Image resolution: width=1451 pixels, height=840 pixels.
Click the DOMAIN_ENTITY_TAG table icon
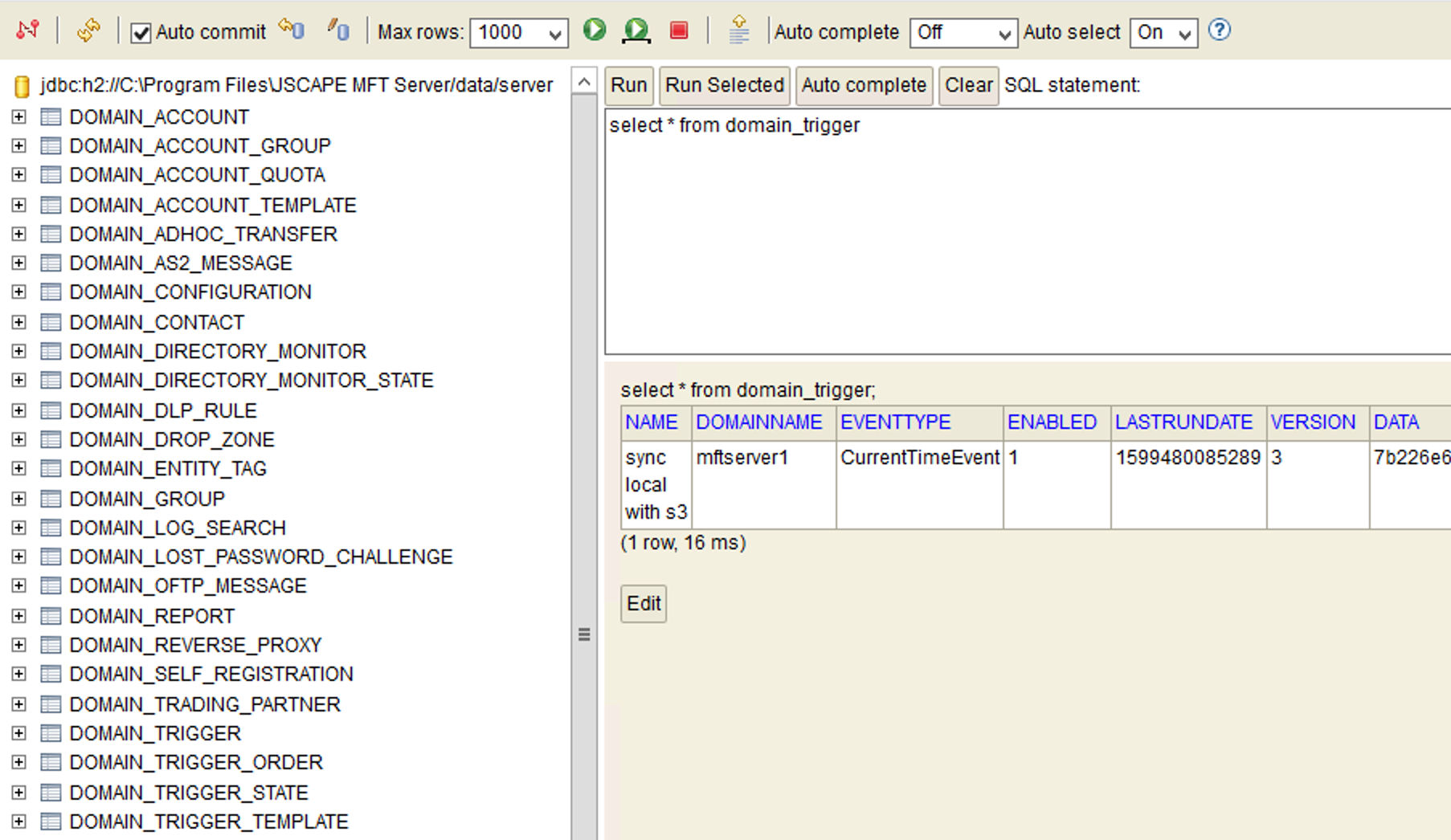pos(51,469)
